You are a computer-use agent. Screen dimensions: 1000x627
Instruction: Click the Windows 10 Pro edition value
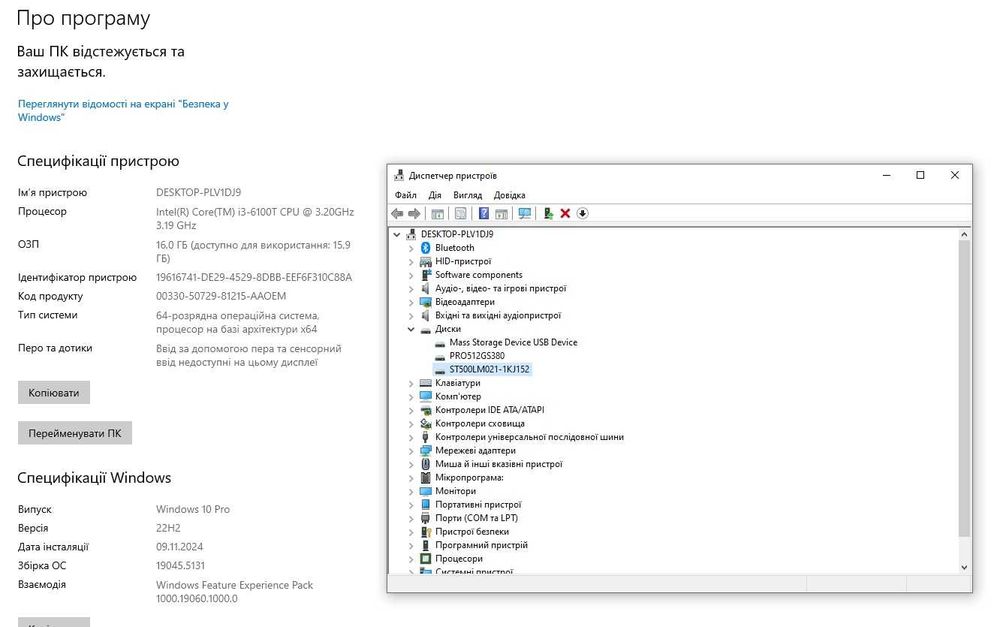193,509
